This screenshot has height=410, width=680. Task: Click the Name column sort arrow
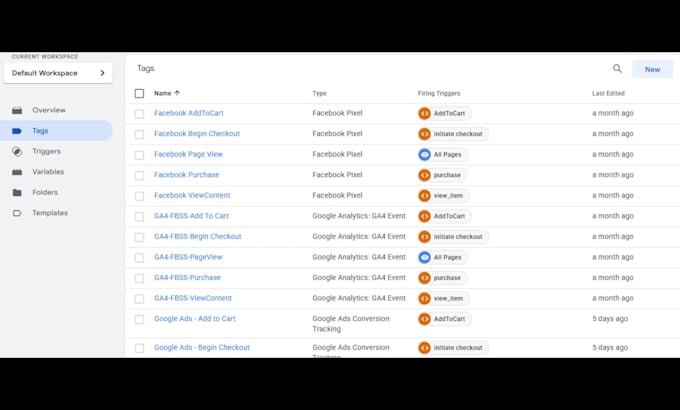coord(177,93)
